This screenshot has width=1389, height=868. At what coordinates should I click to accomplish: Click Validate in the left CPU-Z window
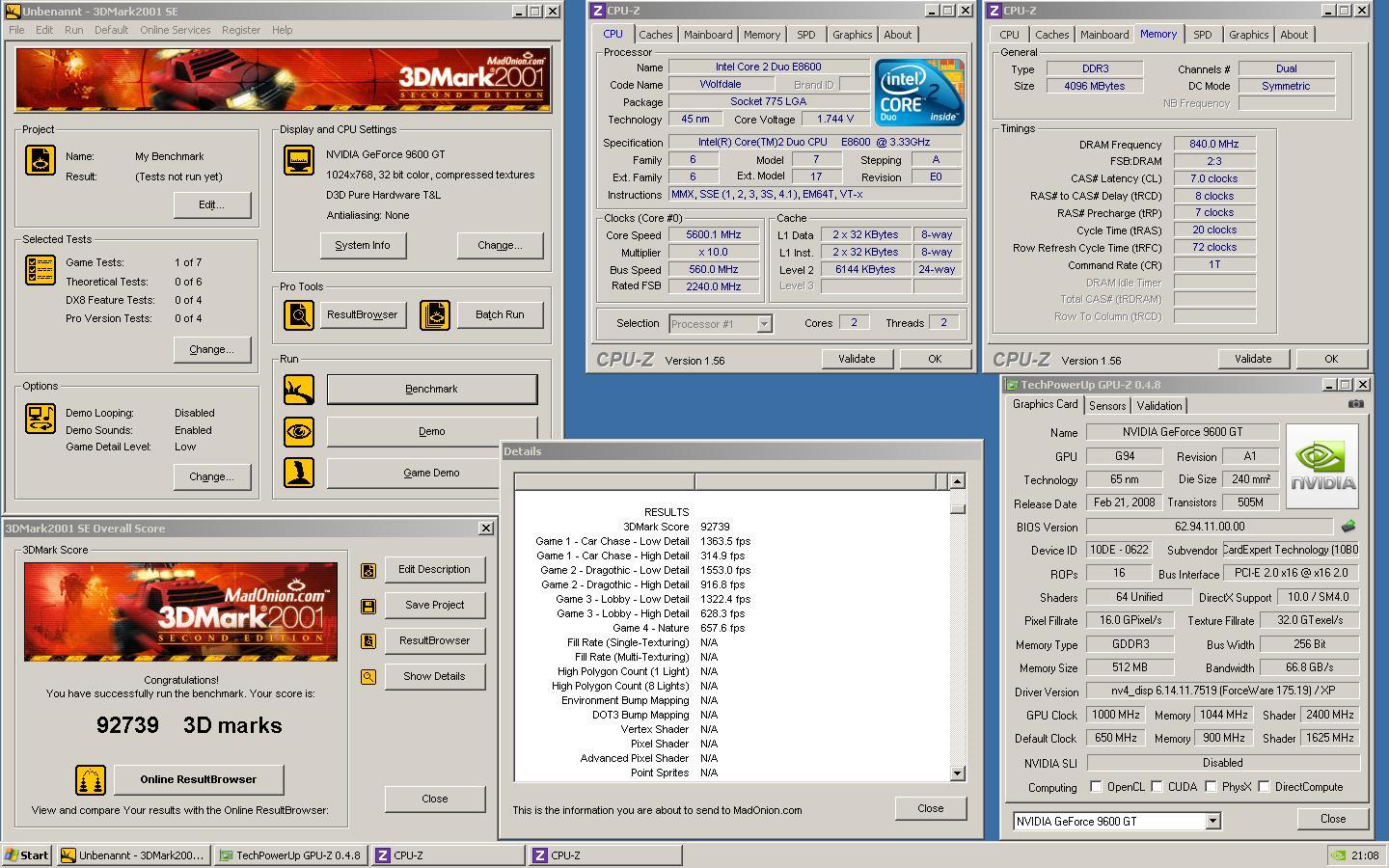(857, 359)
